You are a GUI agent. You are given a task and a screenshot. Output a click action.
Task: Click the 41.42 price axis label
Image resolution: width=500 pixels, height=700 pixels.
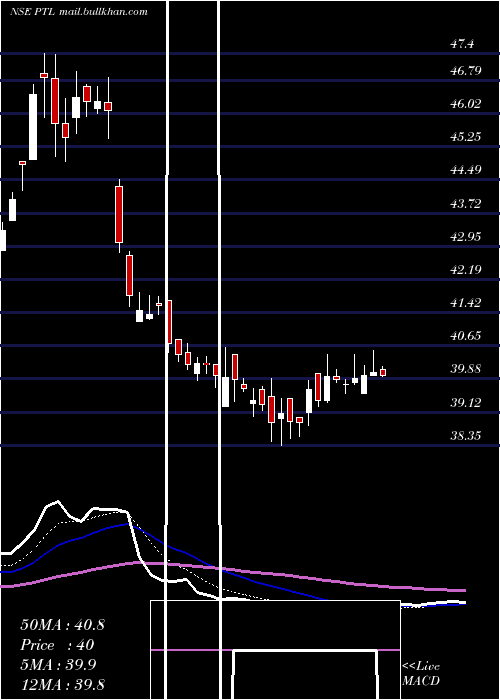pos(466,302)
